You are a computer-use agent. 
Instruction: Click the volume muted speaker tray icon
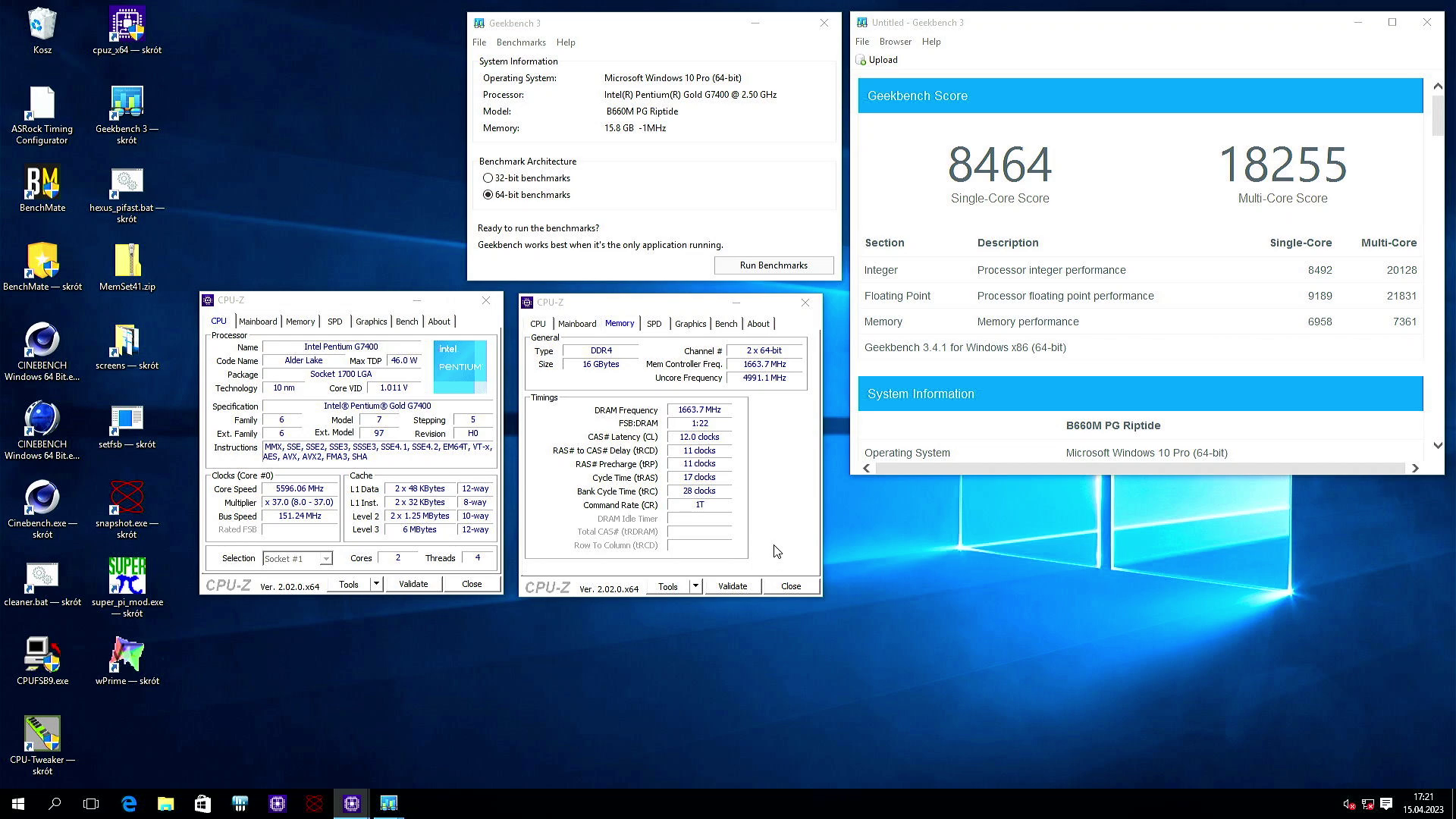1349,804
